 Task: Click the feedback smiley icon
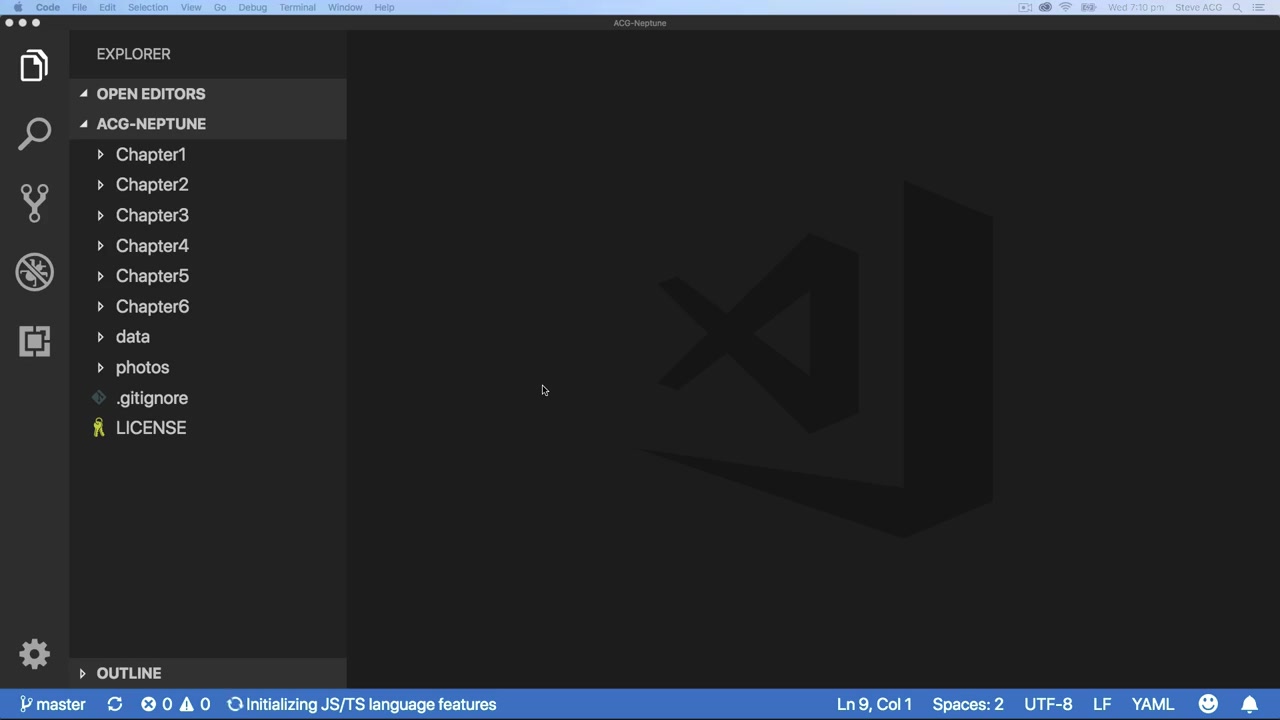pos(1208,704)
